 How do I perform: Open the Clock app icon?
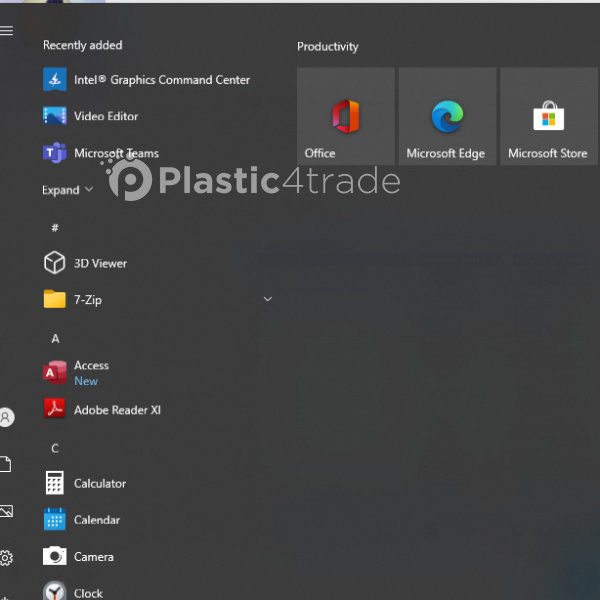[55, 591]
